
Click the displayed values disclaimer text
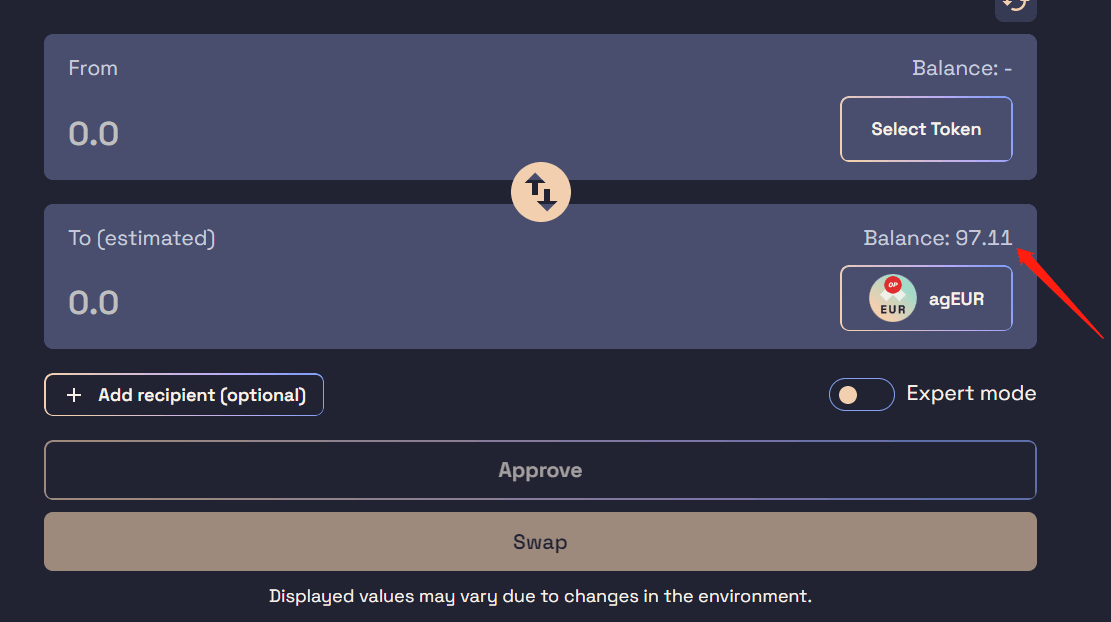pyautogui.click(x=540, y=596)
